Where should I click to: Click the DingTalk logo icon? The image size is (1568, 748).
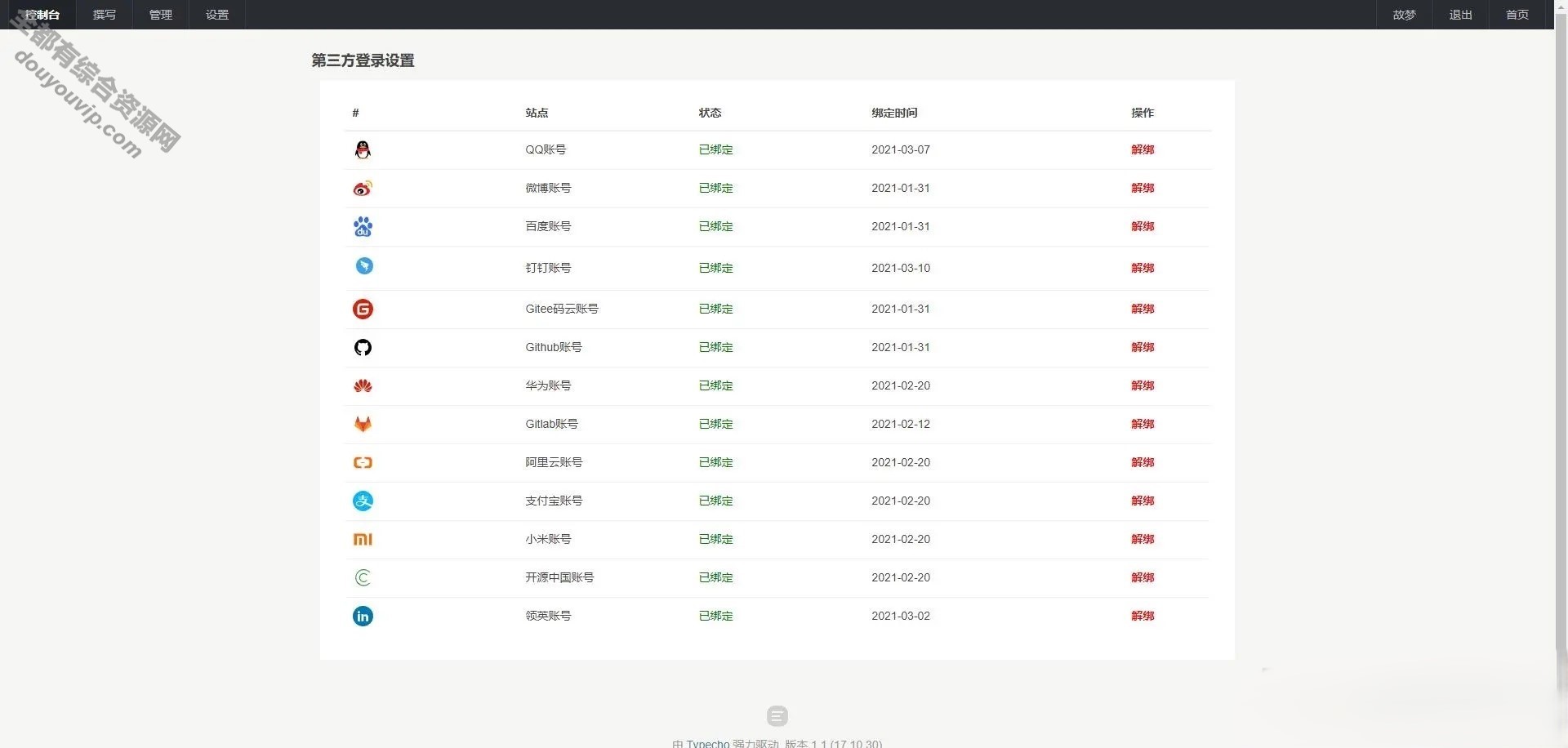click(x=364, y=265)
